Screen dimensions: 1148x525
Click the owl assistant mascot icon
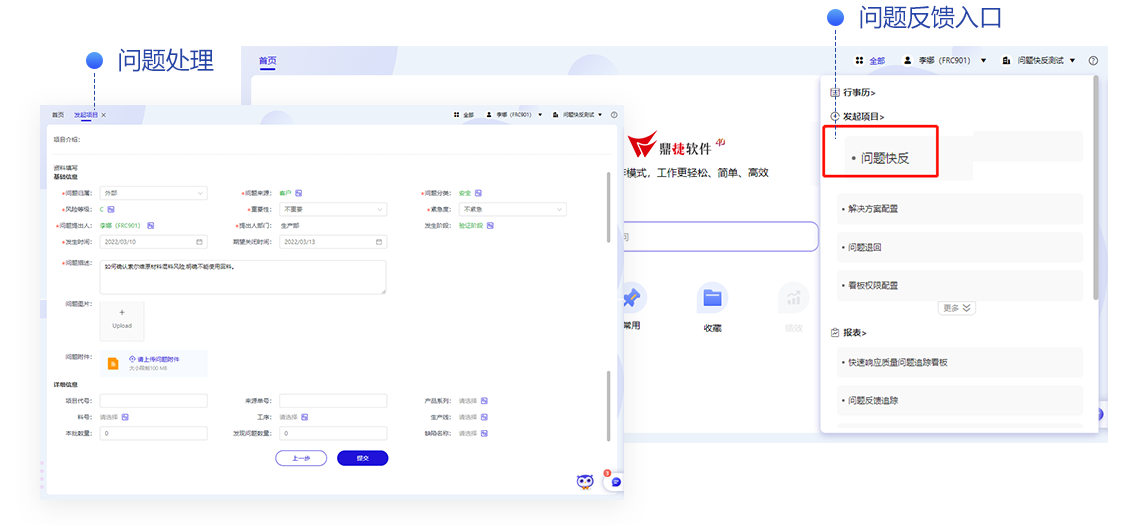[585, 482]
